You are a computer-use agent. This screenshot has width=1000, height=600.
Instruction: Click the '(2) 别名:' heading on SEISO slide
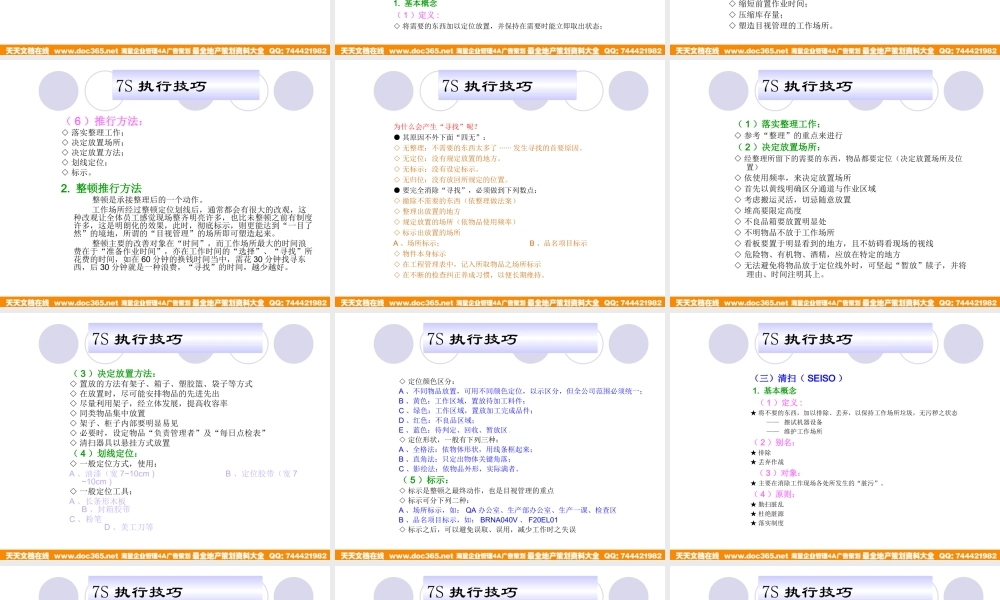click(774, 442)
